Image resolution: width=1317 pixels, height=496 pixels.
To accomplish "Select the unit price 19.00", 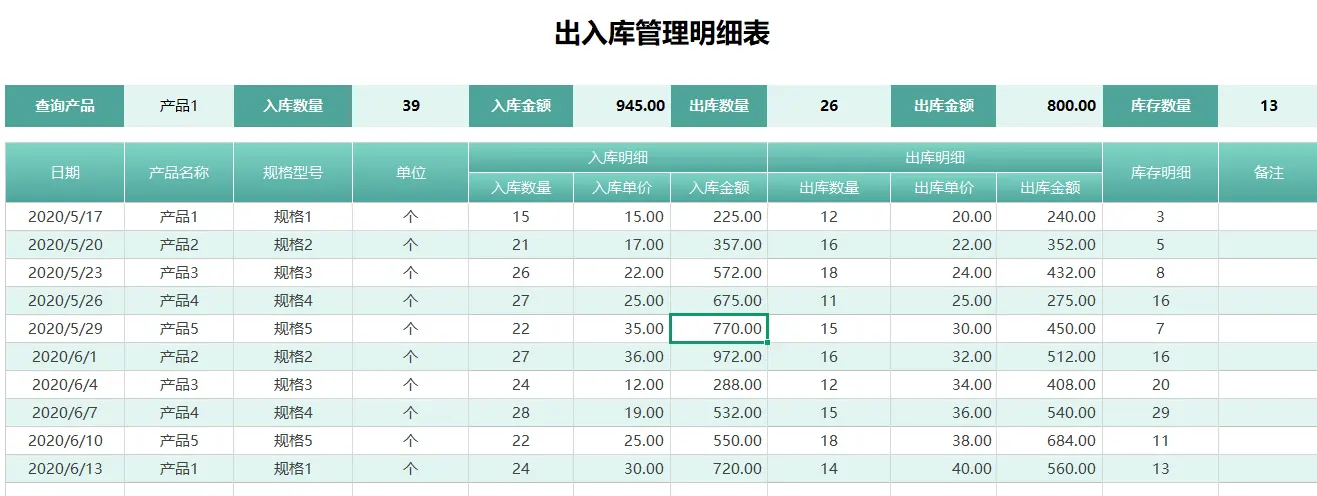I will pos(622,412).
